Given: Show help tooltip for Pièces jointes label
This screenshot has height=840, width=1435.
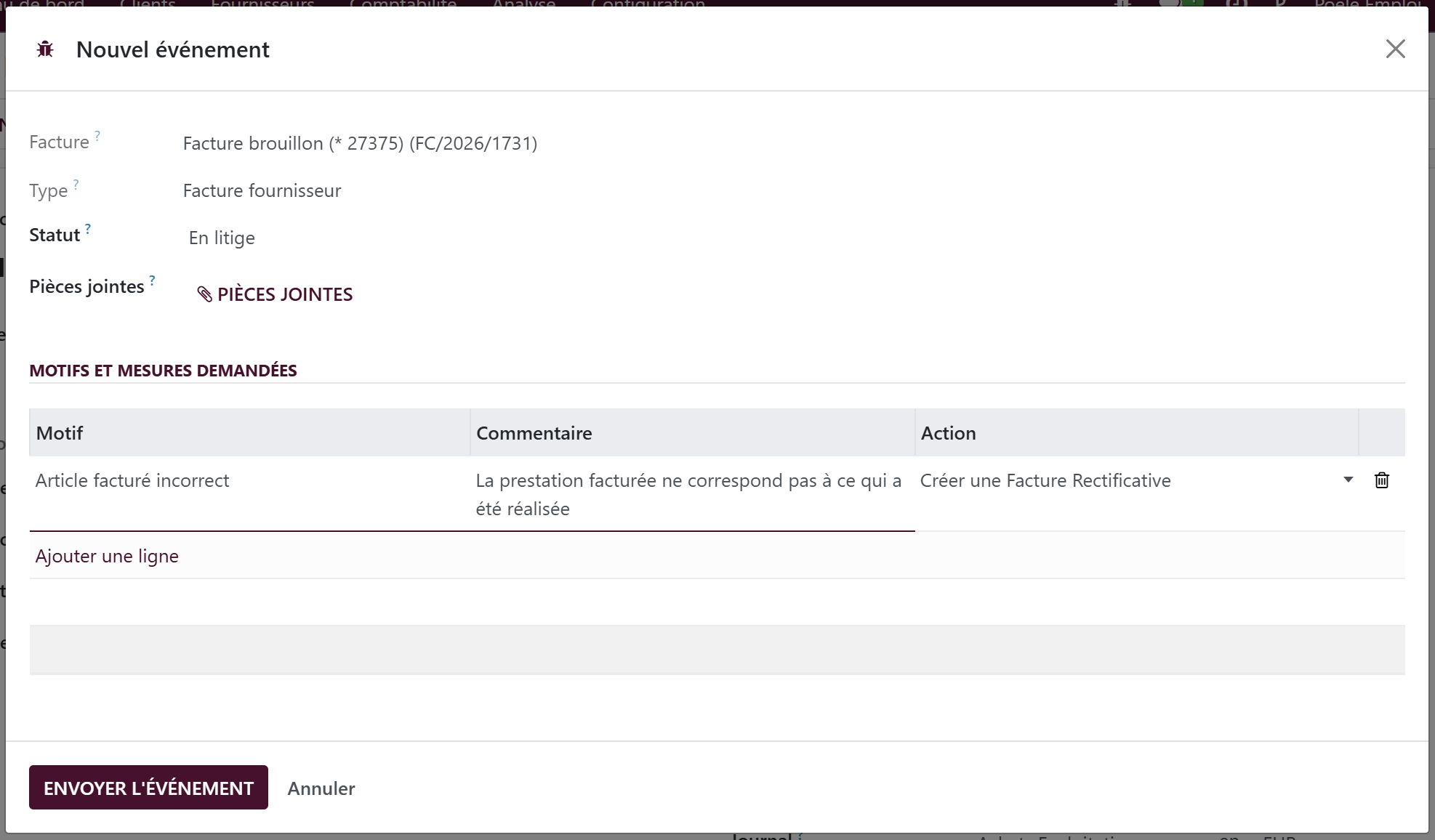Looking at the screenshot, I should (152, 280).
